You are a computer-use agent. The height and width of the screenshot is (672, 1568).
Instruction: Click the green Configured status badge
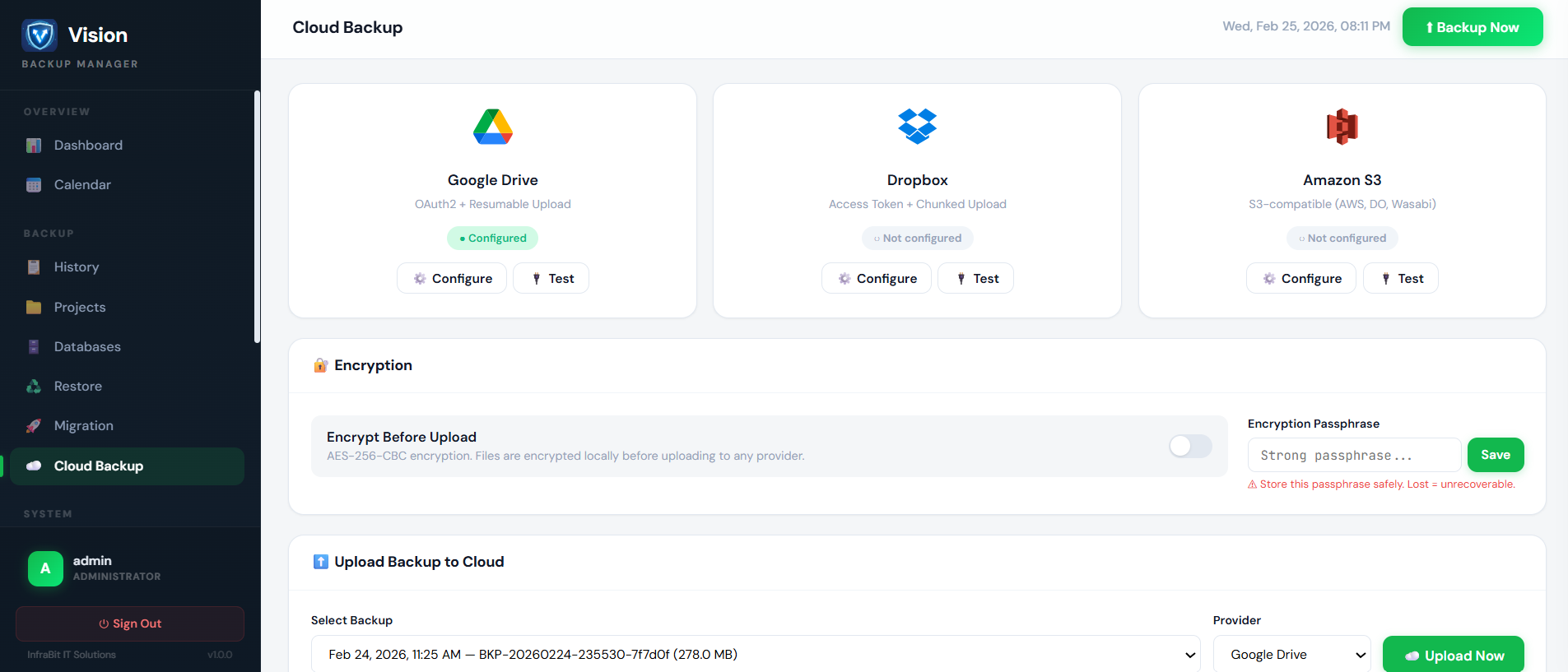pyautogui.click(x=492, y=239)
